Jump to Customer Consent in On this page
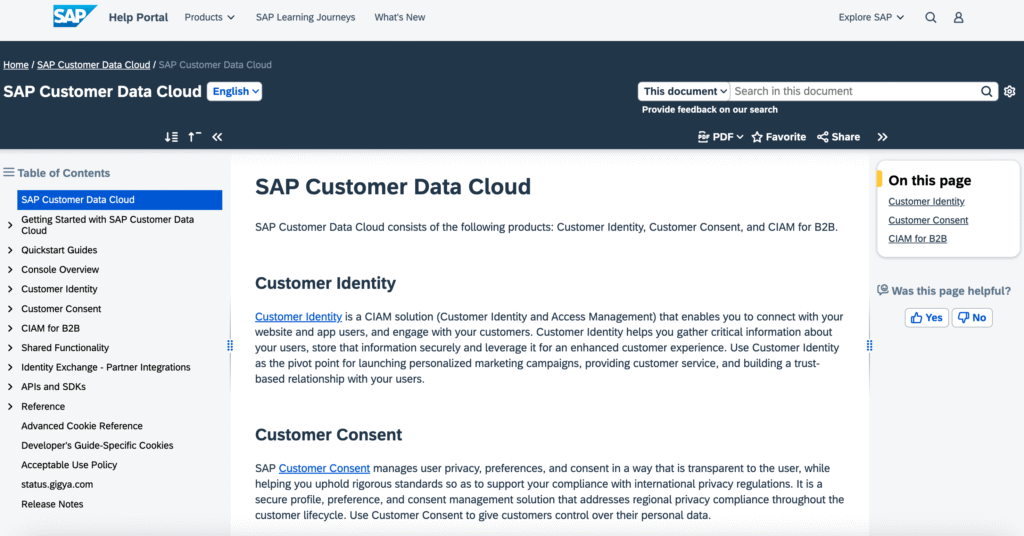The width and height of the screenshot is (1024, 536). click(928, 220)
